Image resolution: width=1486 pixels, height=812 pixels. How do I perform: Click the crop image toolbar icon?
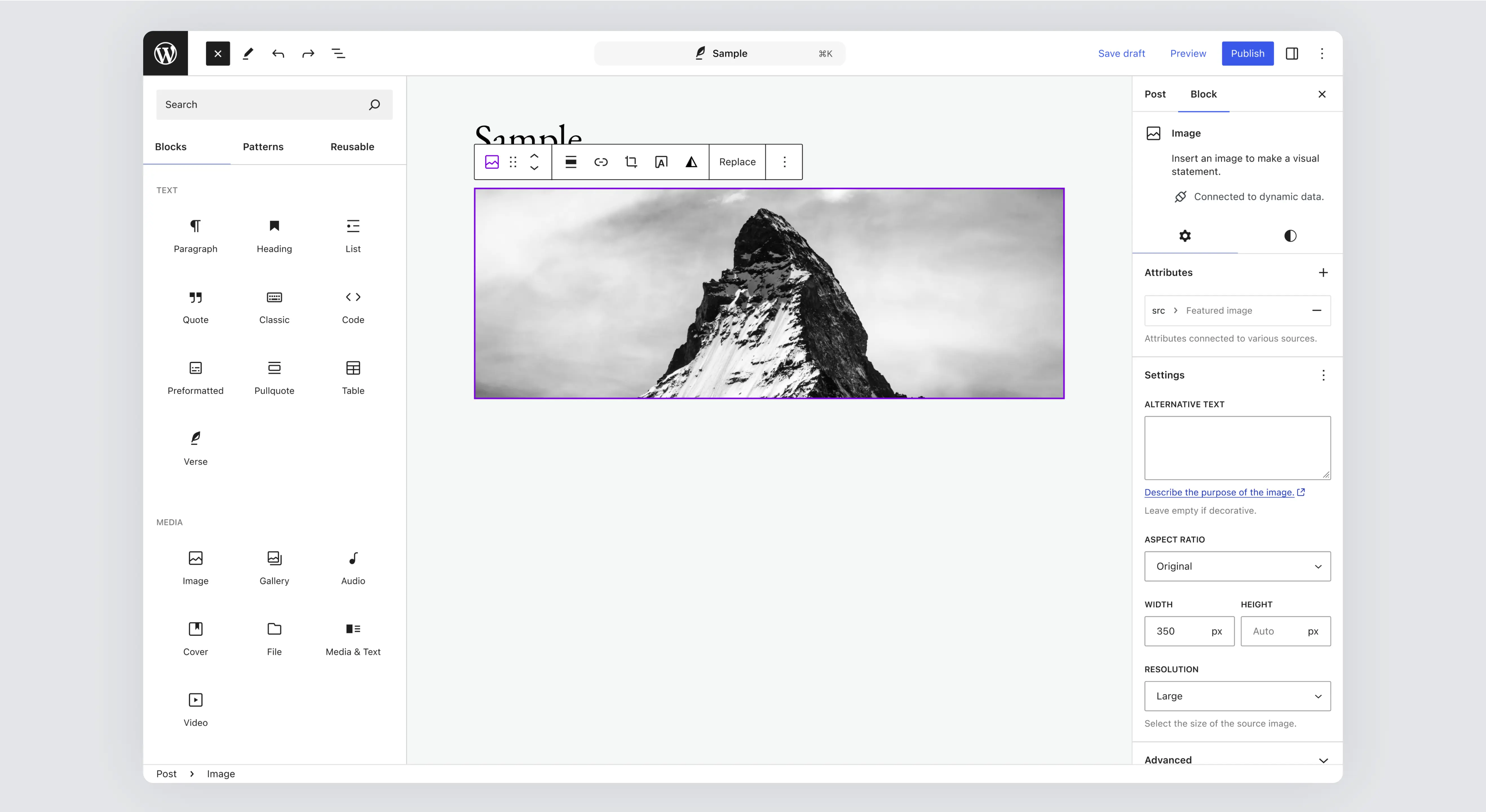631,162
